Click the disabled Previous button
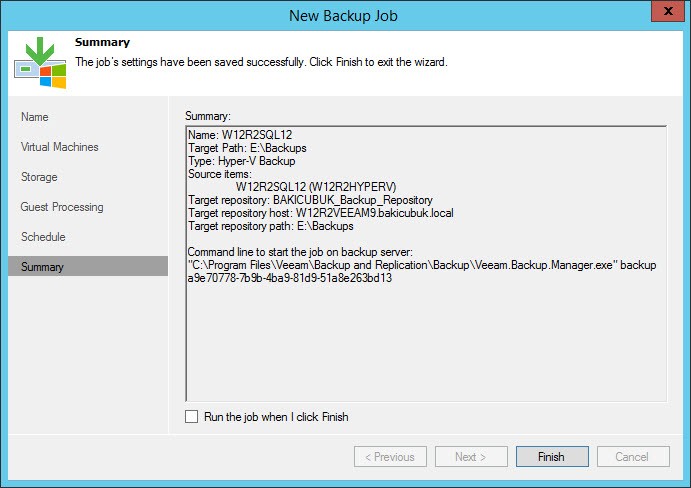The width and height of the screenshot is (691, 488). pyautogui.click(x=390, y=456)
